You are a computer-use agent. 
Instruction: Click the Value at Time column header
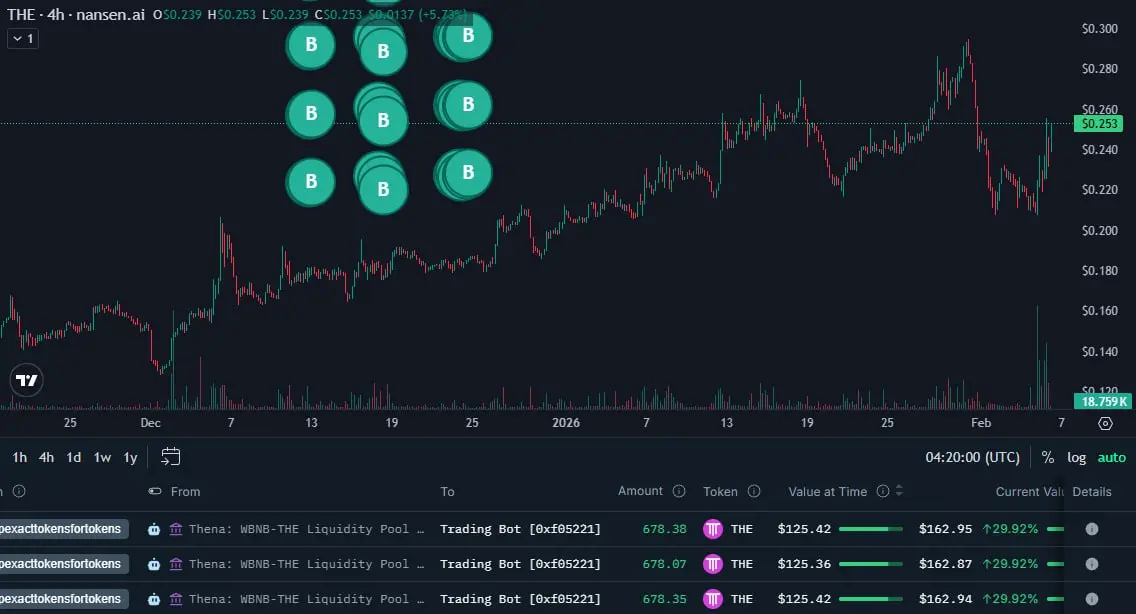click(827, 491)
